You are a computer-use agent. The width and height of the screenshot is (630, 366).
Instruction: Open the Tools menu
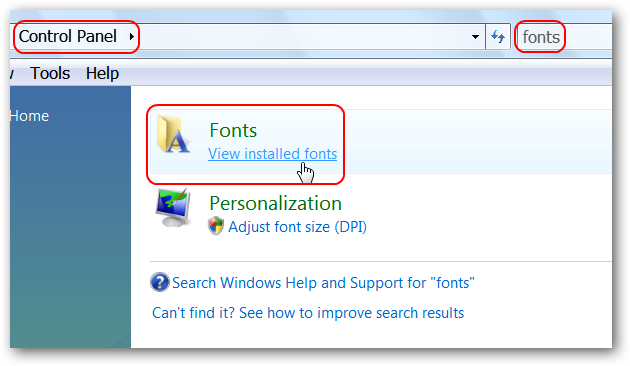coord(50,74)
